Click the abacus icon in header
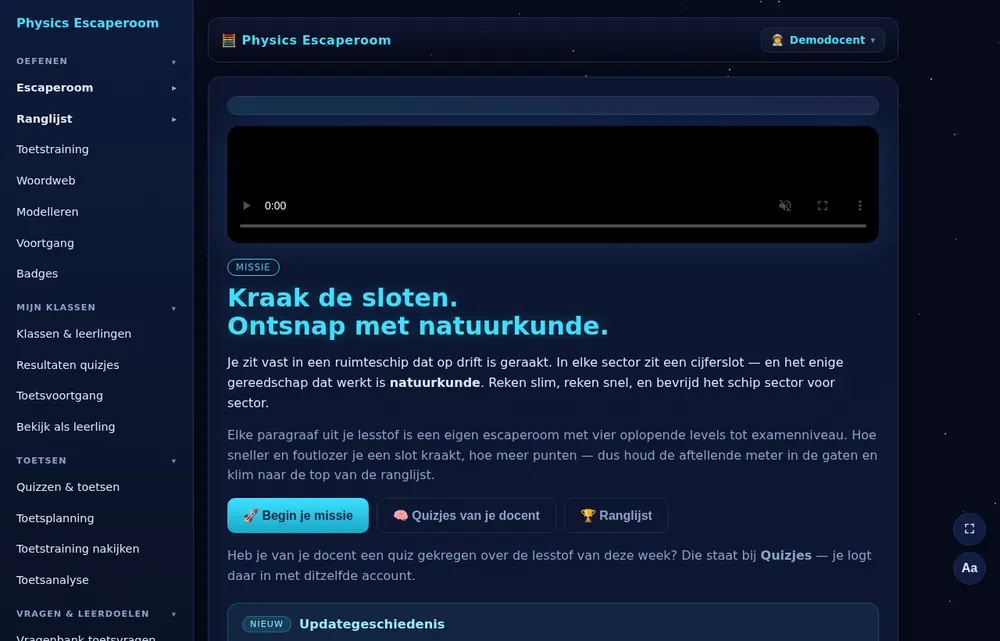 click(x=228, y=40)
